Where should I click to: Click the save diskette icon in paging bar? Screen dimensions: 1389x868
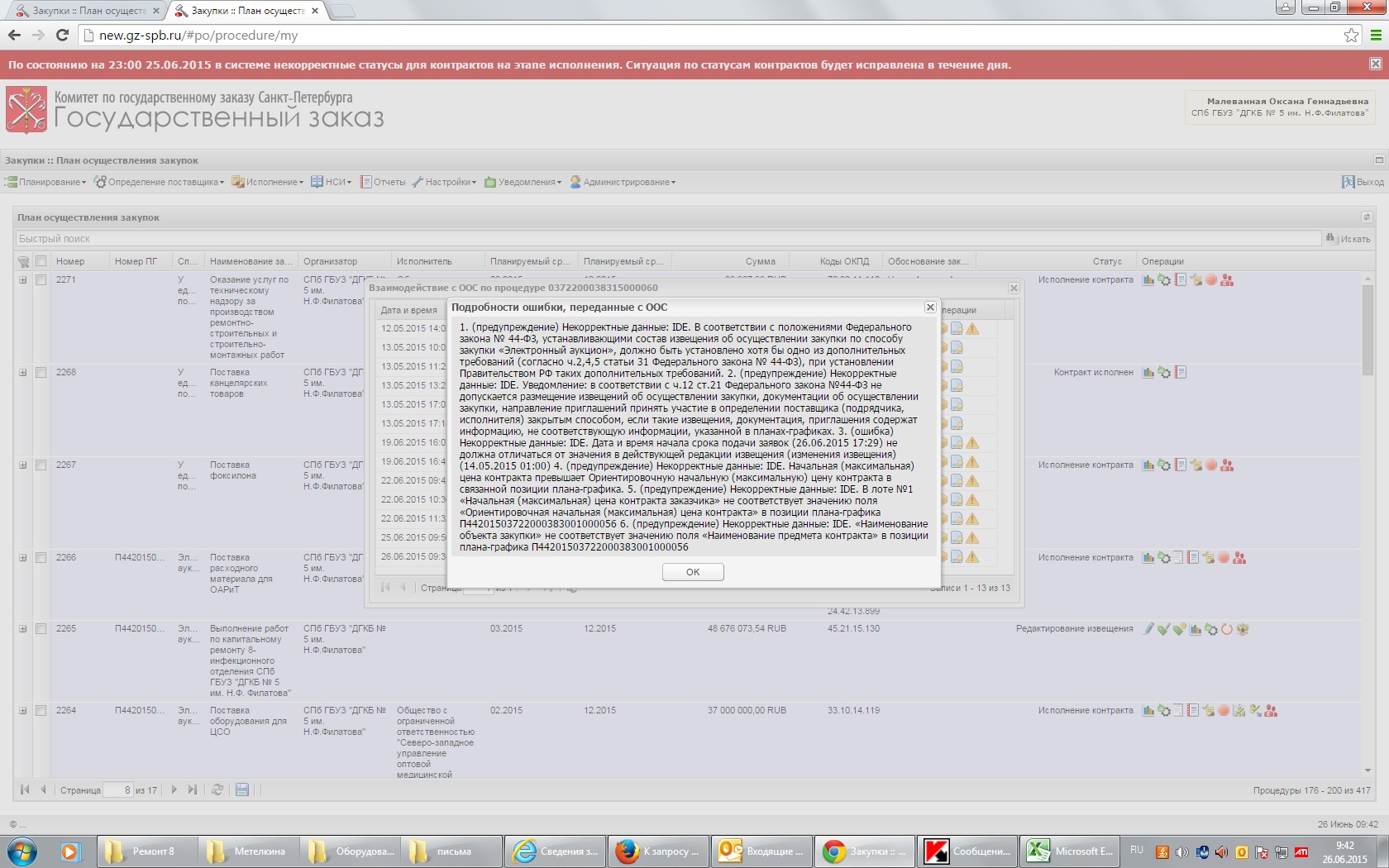tap(242, 790)
